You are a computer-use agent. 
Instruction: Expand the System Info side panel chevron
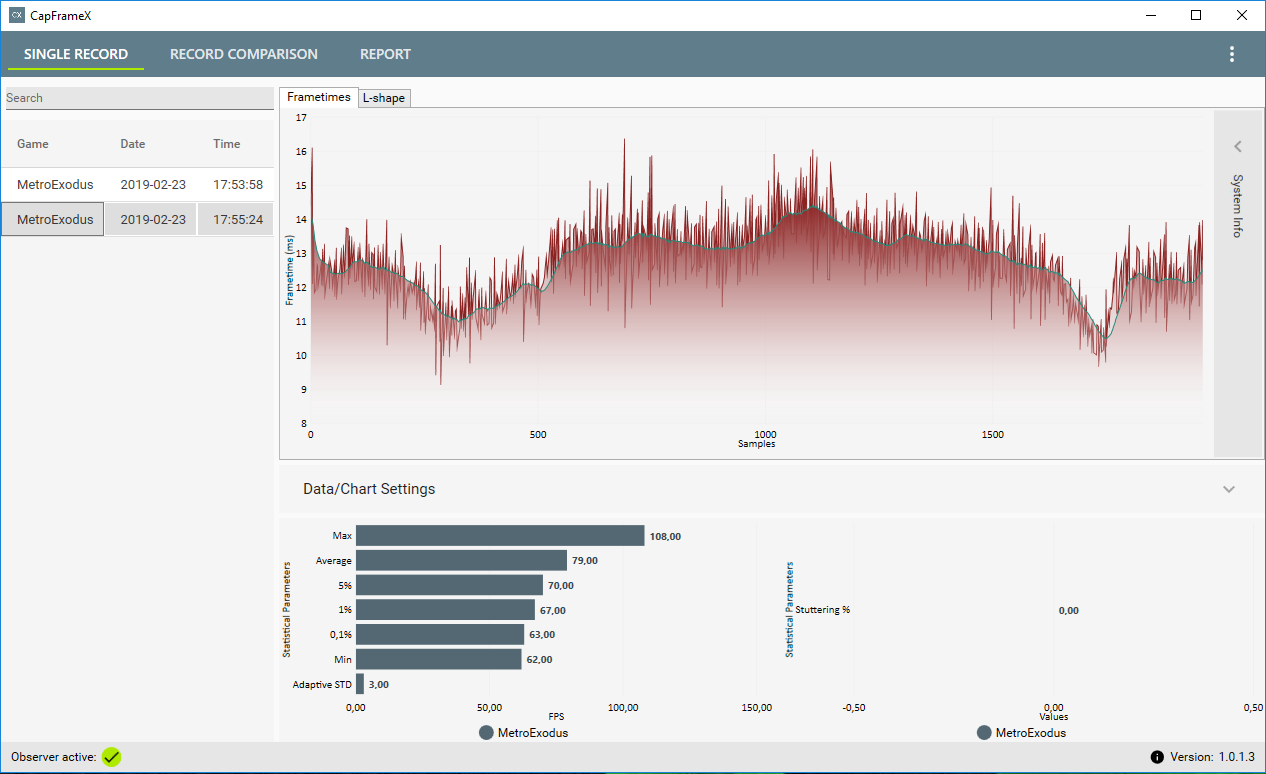point(1237,146)
